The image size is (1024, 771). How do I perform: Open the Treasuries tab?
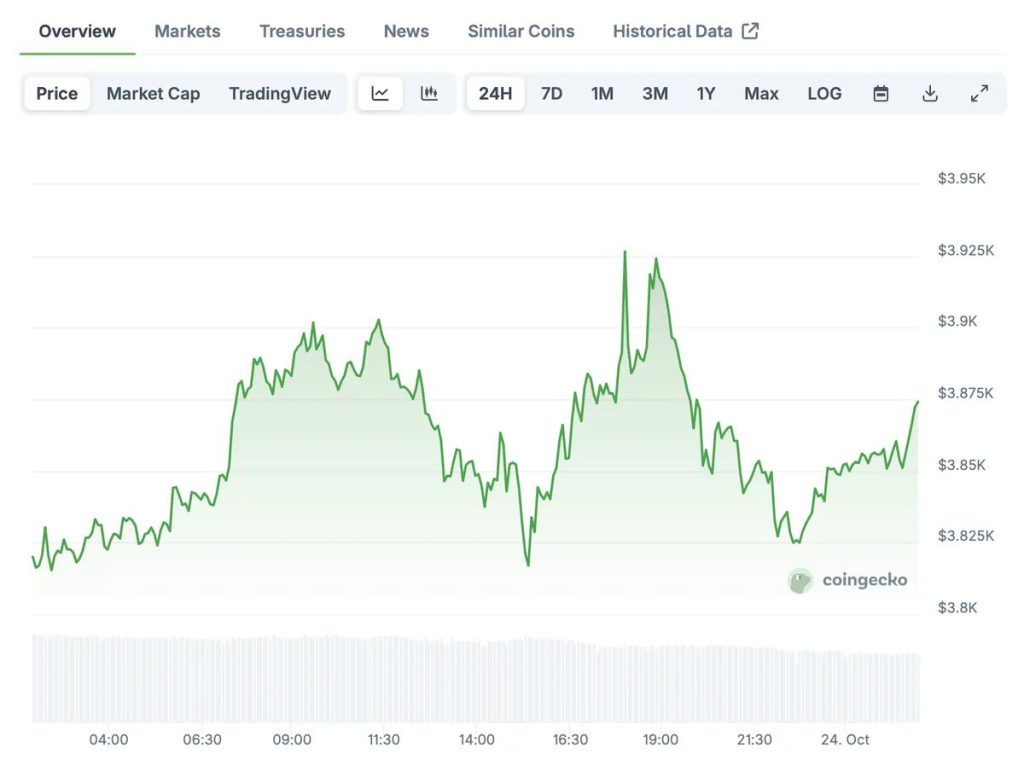click(x=301, y=31)
